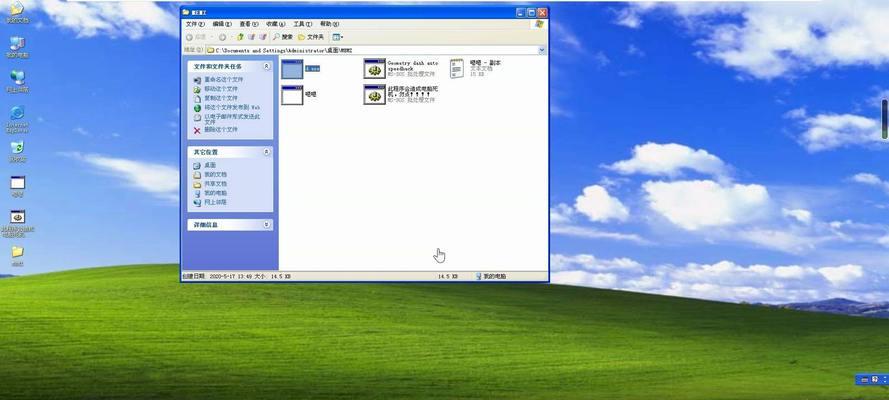Click the My Computer desktop icon
The width and height of the screenshot is (889, 400).
click(x=18, y=44)
